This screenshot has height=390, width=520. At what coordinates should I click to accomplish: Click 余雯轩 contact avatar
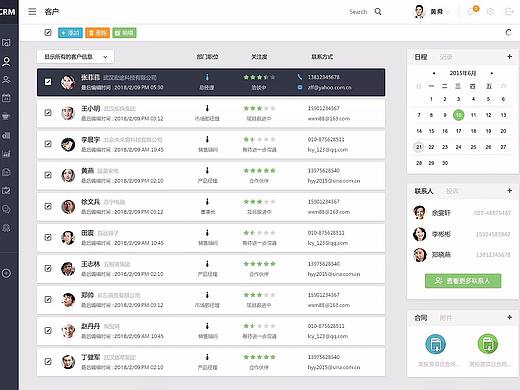[x=419, y=212]
